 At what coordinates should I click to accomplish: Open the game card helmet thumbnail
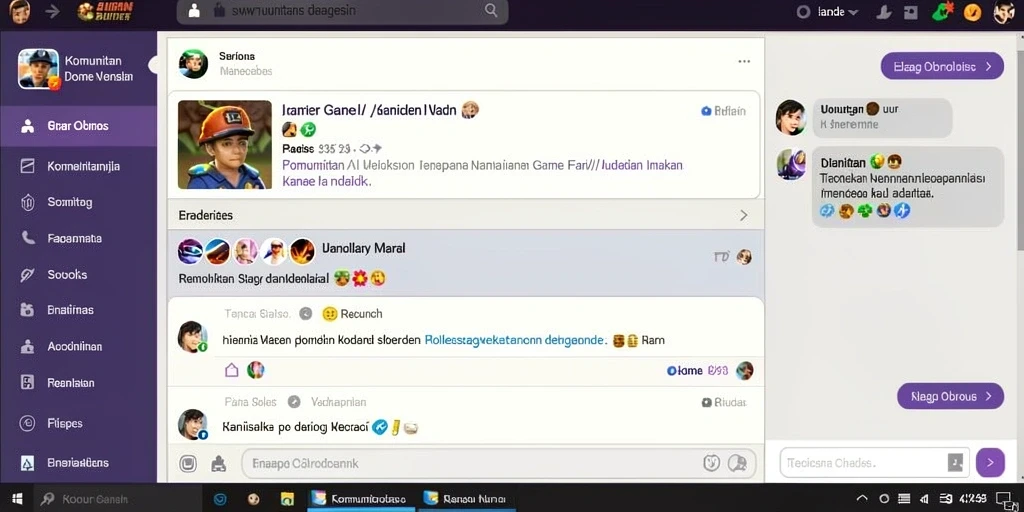[225, 144]
